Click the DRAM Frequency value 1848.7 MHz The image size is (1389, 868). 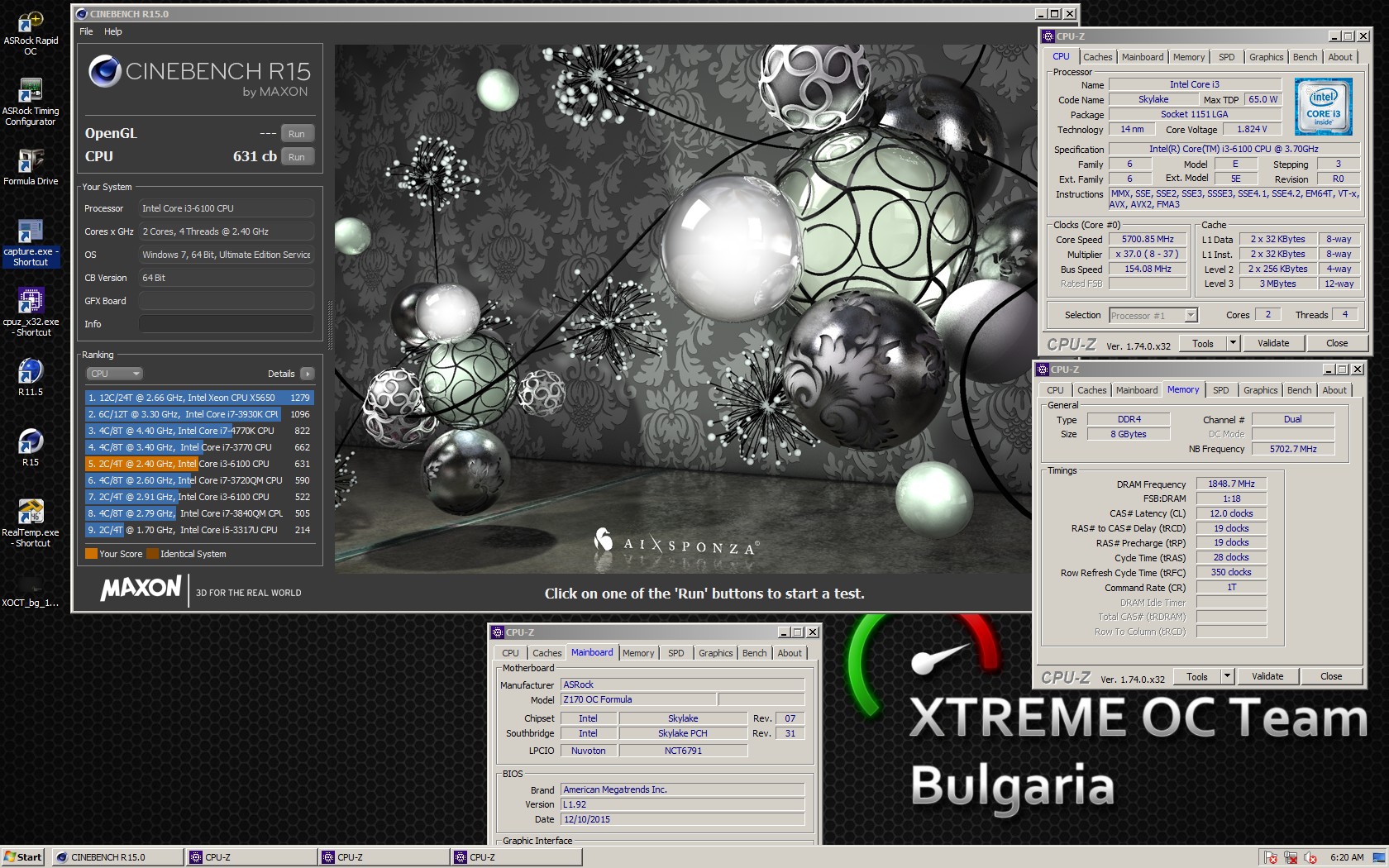1231,484
